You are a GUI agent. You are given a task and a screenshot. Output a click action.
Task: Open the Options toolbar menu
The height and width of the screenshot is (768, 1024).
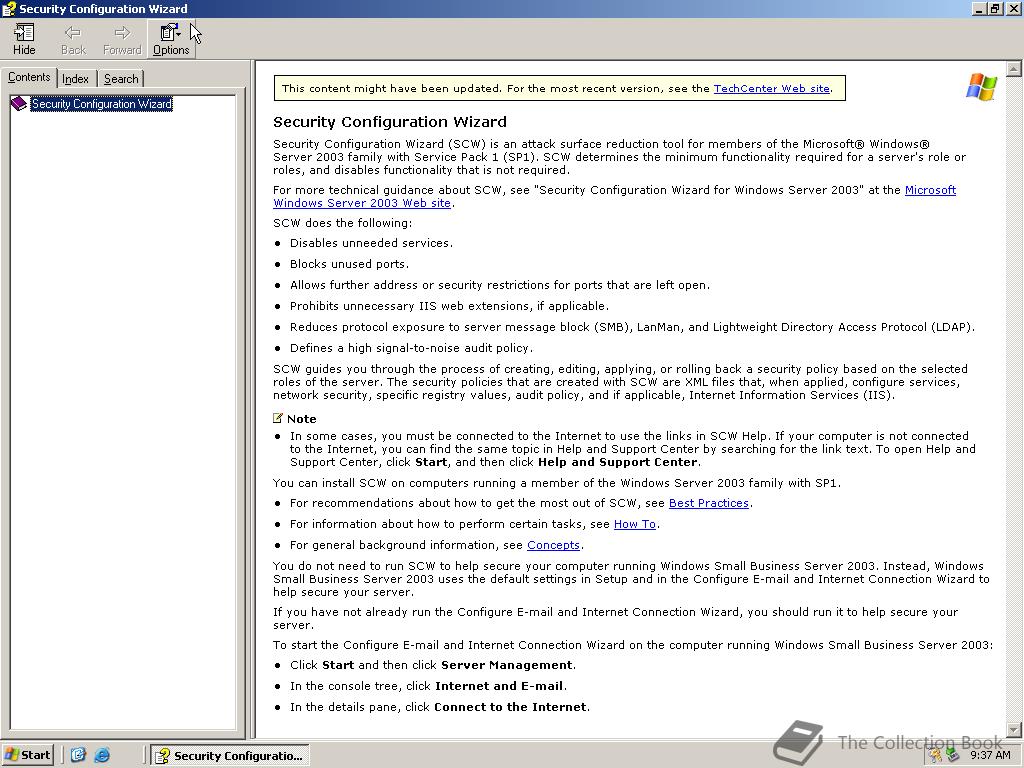coord(171,39)
